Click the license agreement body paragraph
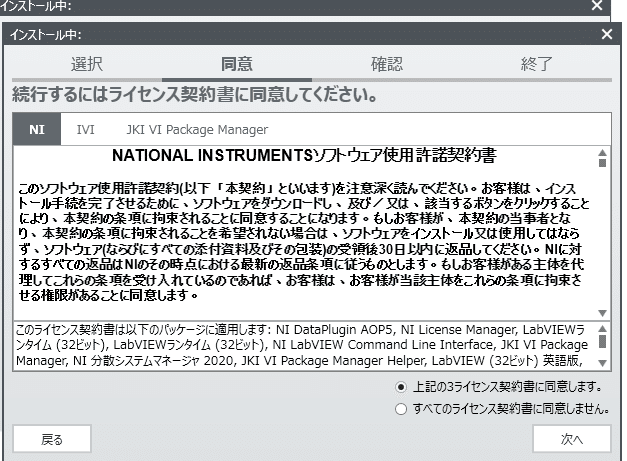The width and height of the screenshot is (627, 461). [x=304, y=241]
